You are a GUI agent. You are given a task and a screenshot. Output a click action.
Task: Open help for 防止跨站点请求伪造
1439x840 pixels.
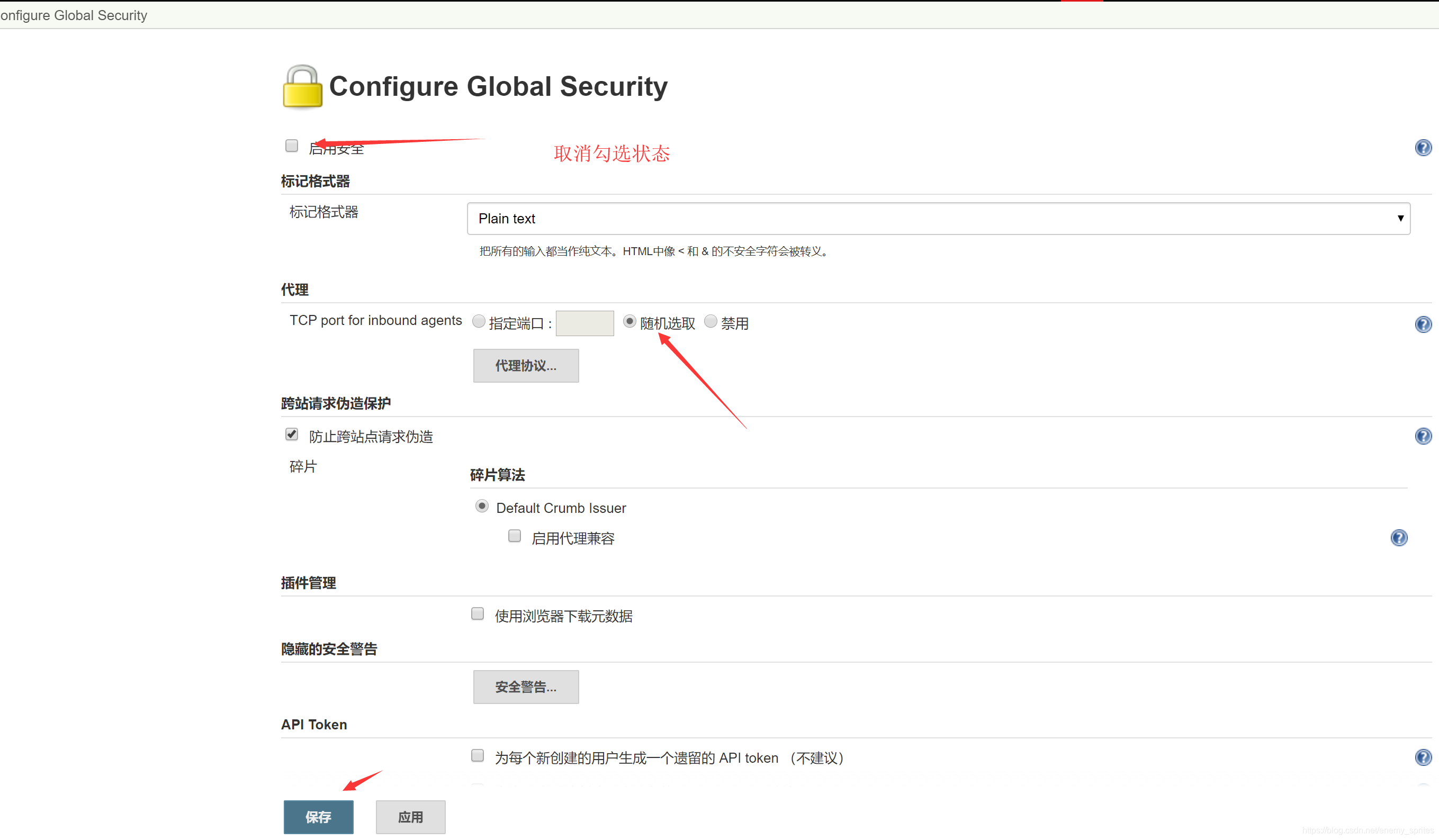click(x=1423, y=436)
